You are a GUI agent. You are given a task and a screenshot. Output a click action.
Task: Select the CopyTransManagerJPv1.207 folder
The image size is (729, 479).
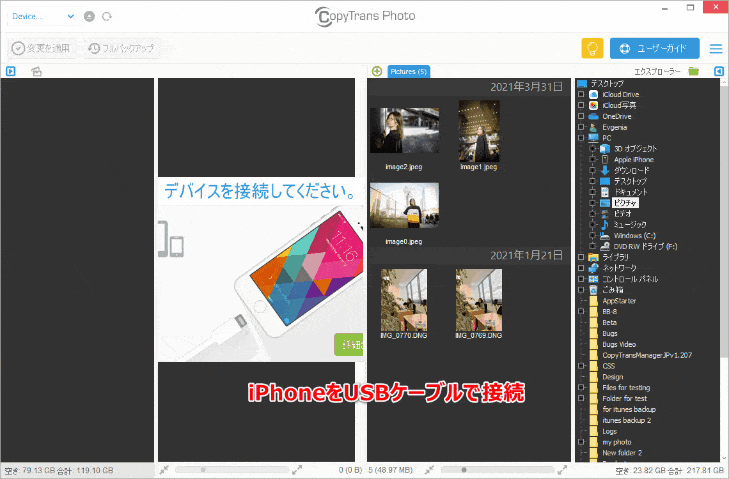[x=647, y=355]
